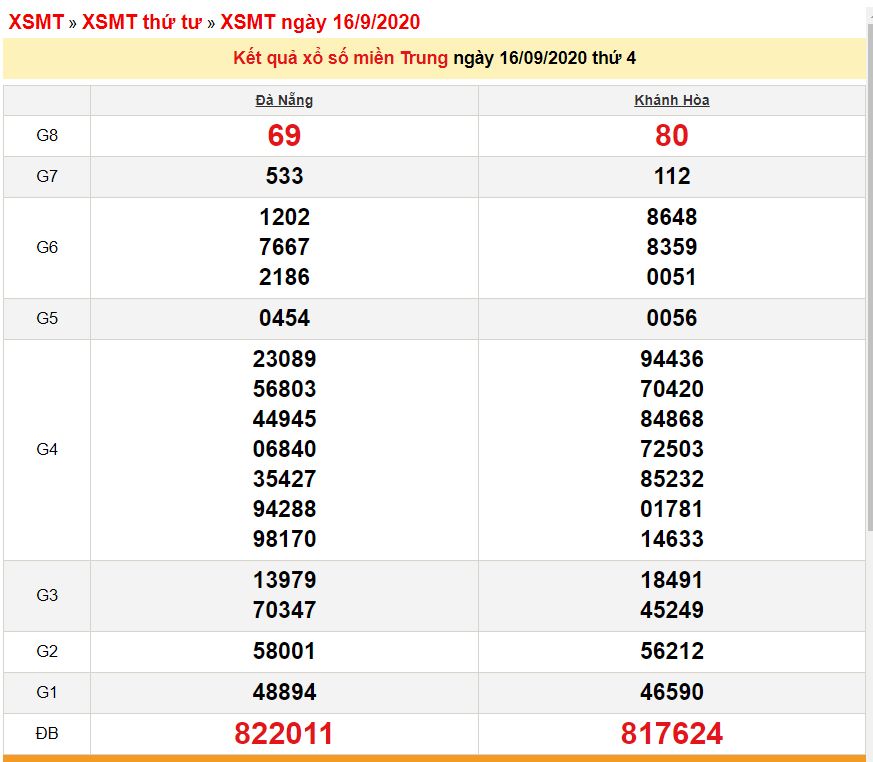Viewport: 873px width, 762px height.
Task: Select Đà Nẵng special prize 822011
Action: 284,734
